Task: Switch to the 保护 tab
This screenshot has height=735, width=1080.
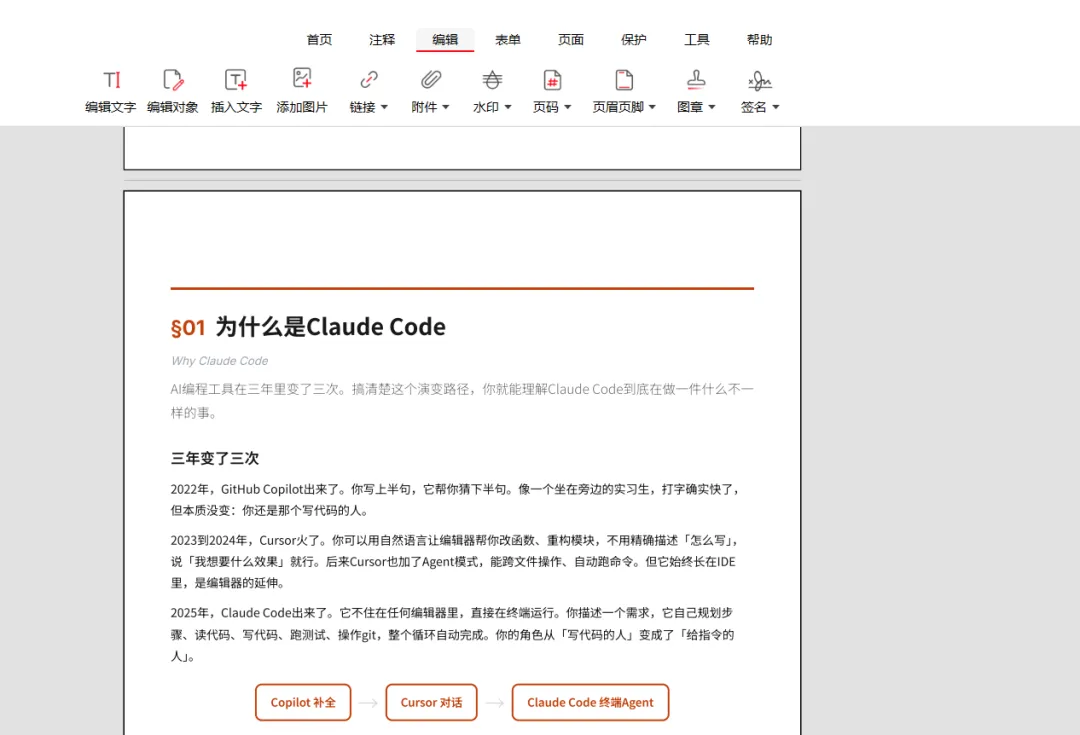Action: [634, 40]
